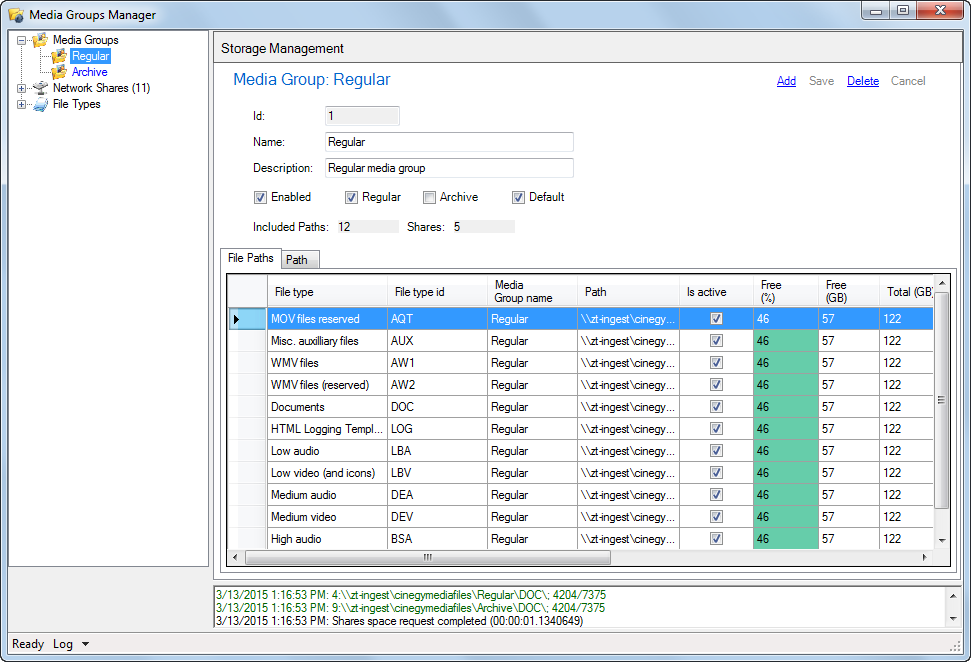Toggle Is active for WMV files row

click(x=716, y=363)
